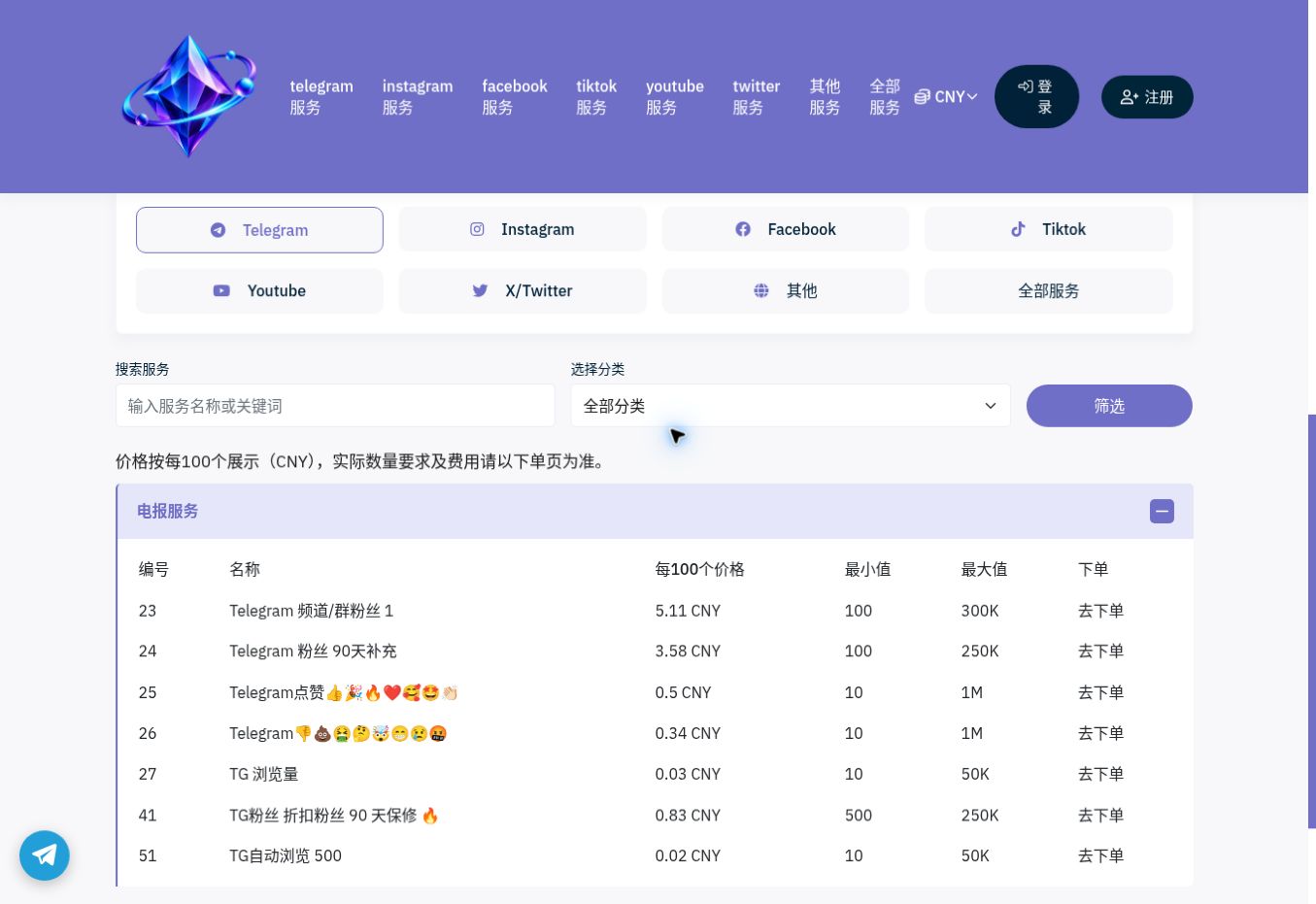Open instagram 服务 in the top navigation
The width and height of the screenshot is (1316, 904).
pyautogui.click(x=418, y=97)
